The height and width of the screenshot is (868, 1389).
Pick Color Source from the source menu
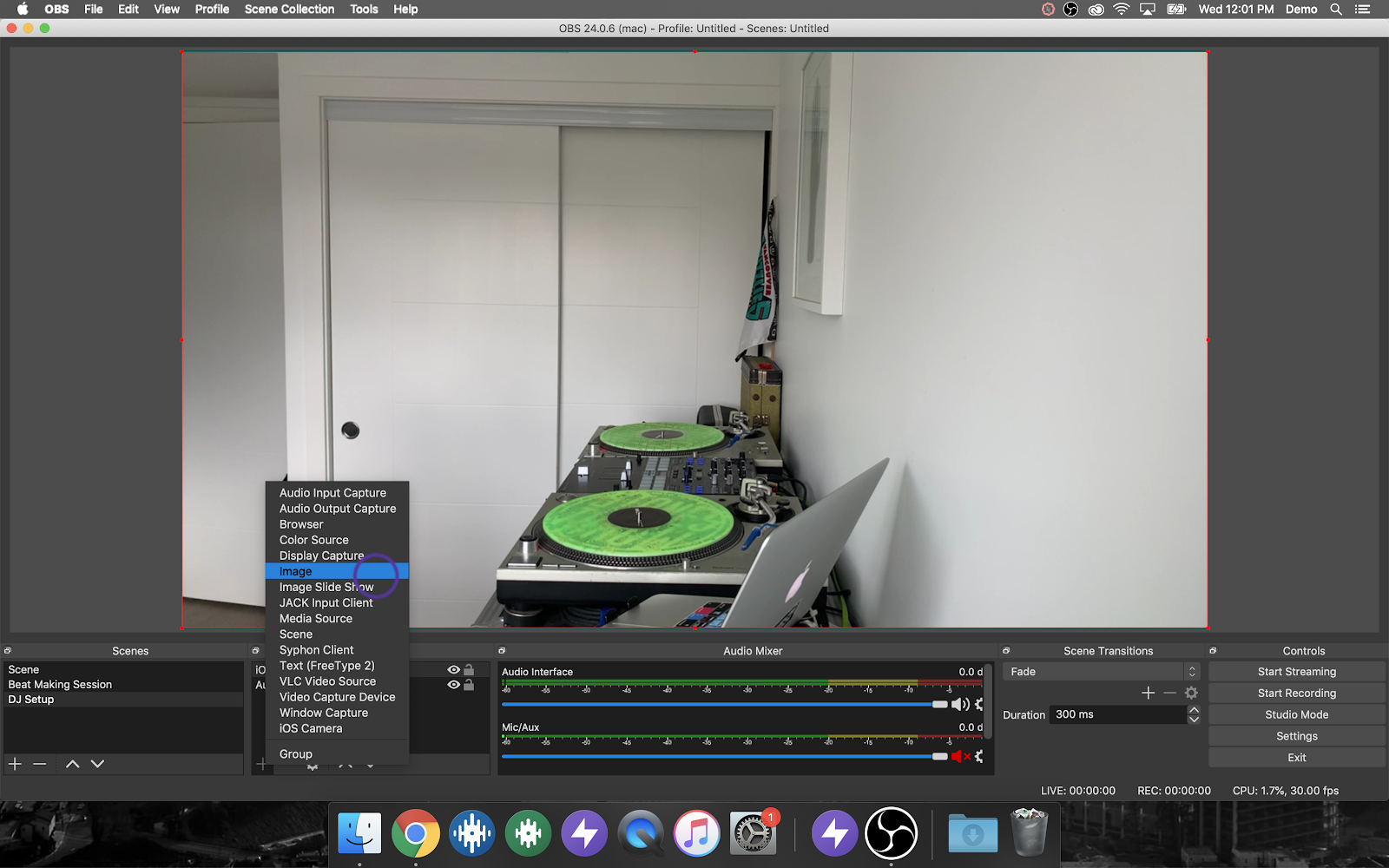click(337, 540)
